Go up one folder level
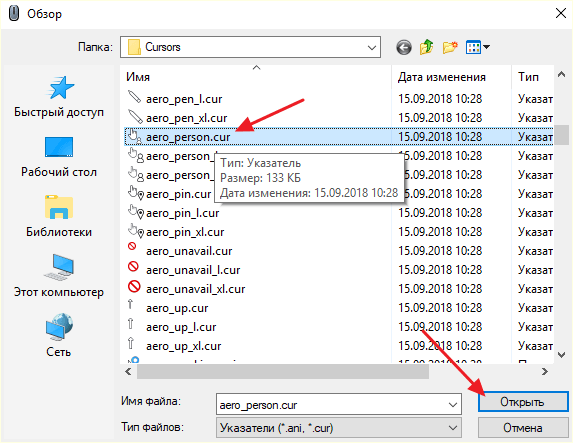This screenshot has width=573, height=443. (426, 47)
